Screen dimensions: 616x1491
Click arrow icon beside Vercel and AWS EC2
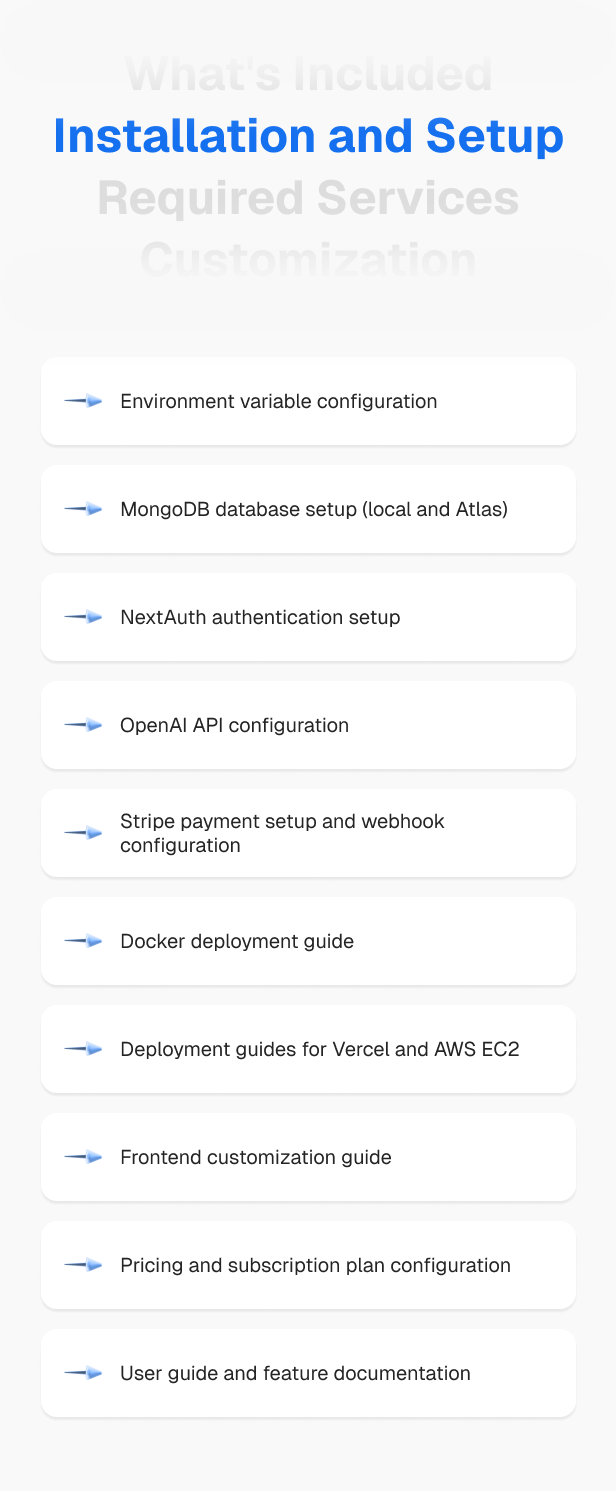pos(84,1049)
